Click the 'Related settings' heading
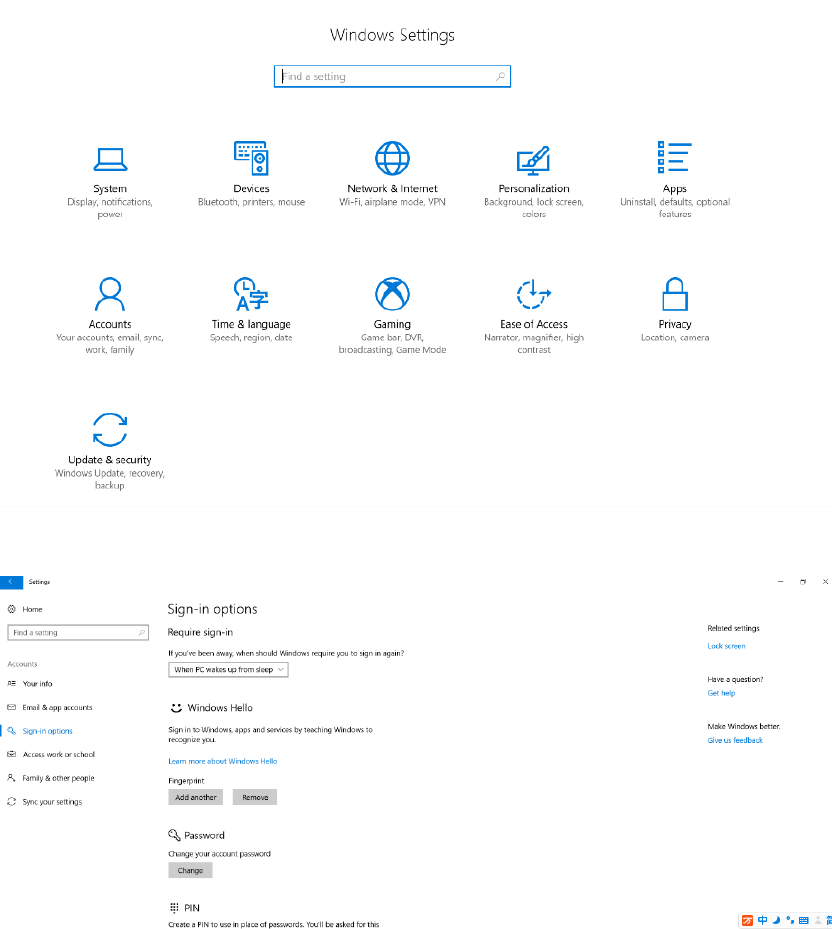The width and height of the screenshot is (832, 929). 733,628
